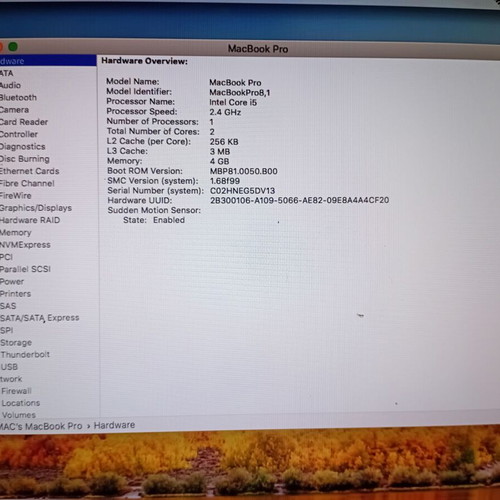Open Locations under Network
Viewport: 500px width, 500px height.
click(21, 403)
